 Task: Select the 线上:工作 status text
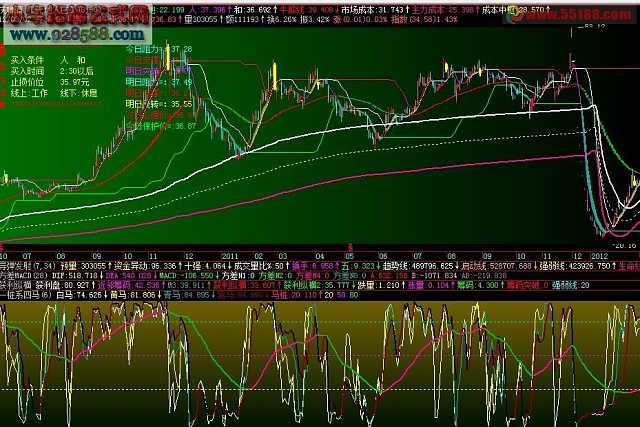pos(30,93)
